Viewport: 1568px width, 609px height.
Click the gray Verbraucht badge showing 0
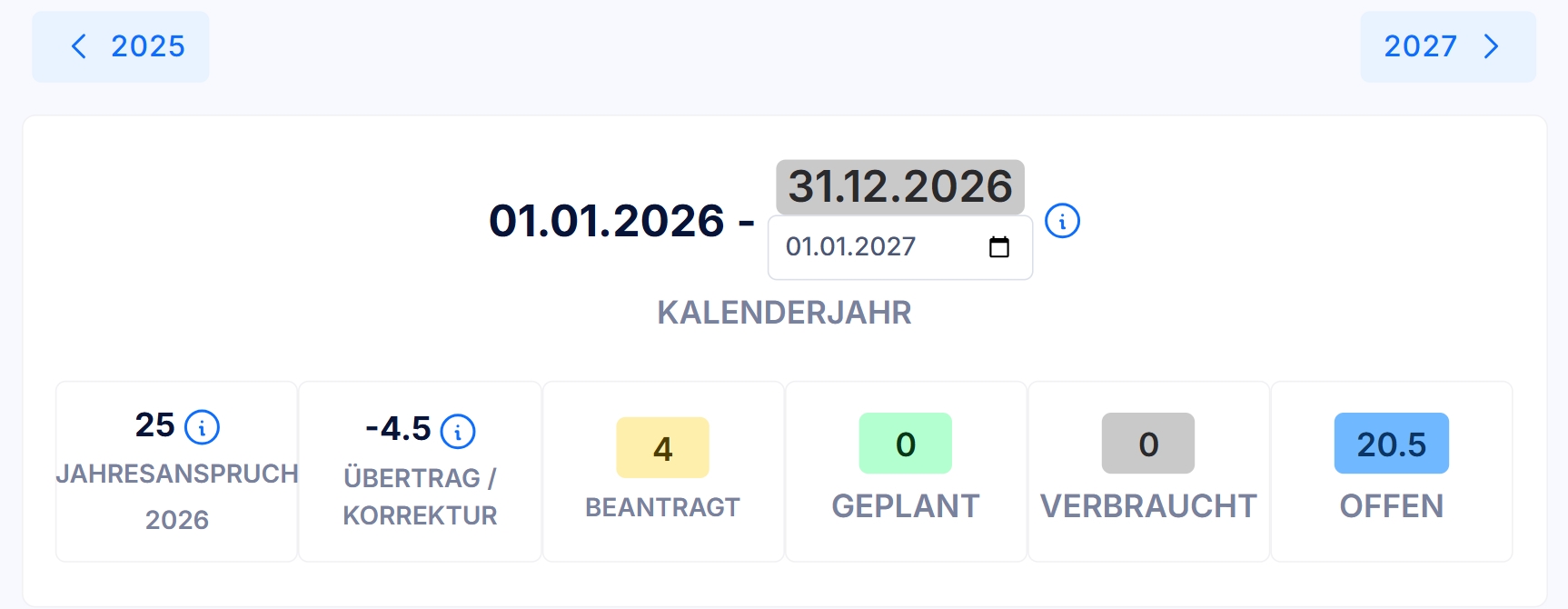pos(1148,444)
